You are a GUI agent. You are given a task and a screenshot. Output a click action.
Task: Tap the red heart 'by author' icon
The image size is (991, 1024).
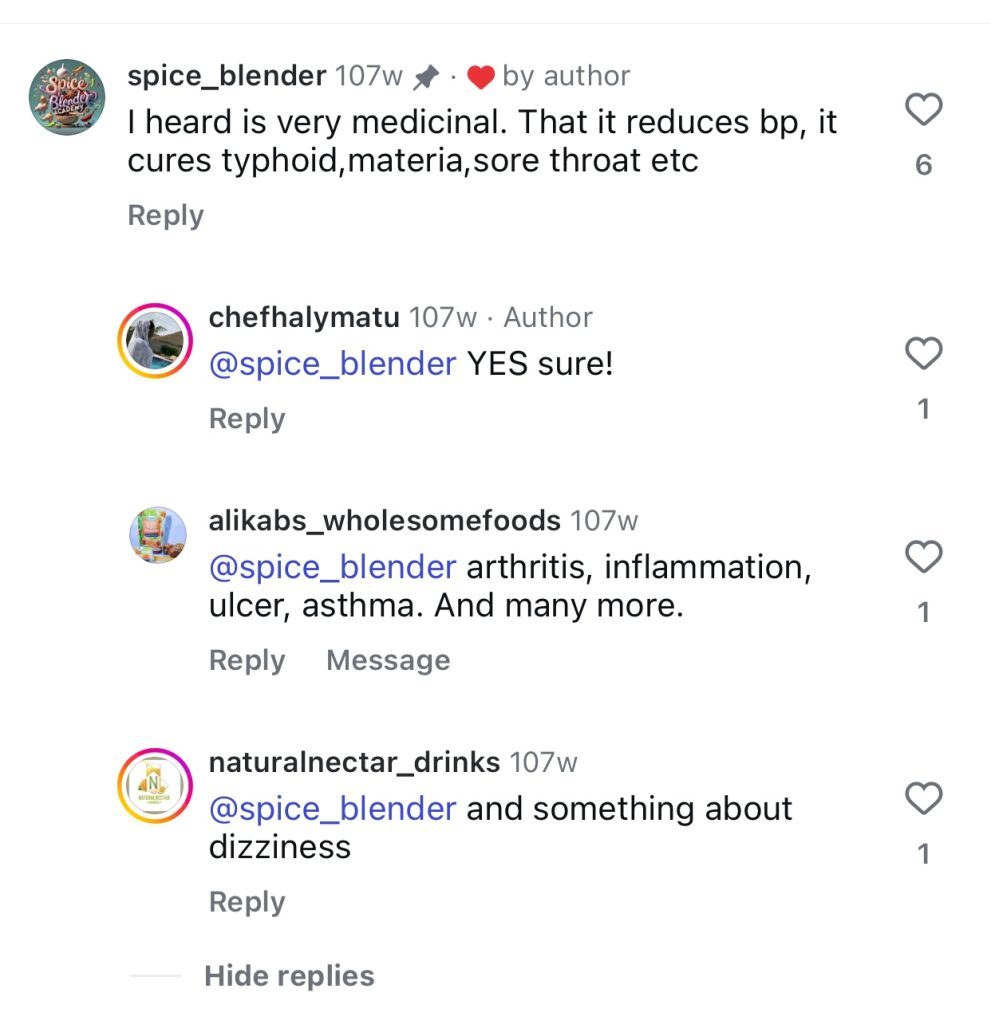[481, 77]
